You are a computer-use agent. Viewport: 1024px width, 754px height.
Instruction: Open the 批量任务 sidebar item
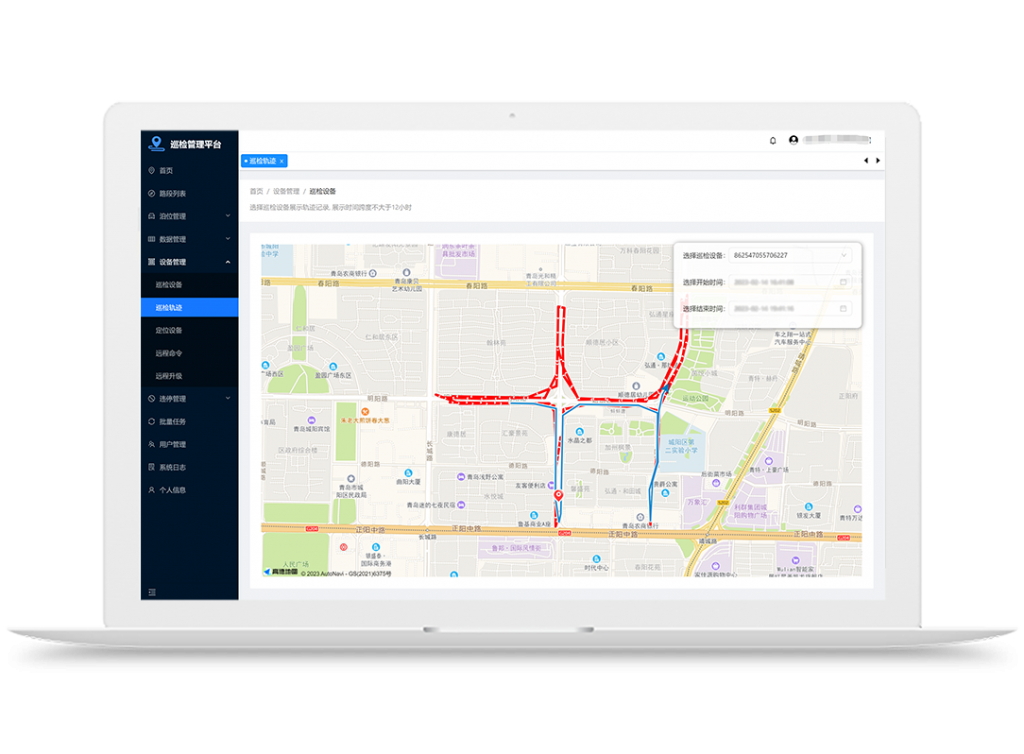click(189, 422)
